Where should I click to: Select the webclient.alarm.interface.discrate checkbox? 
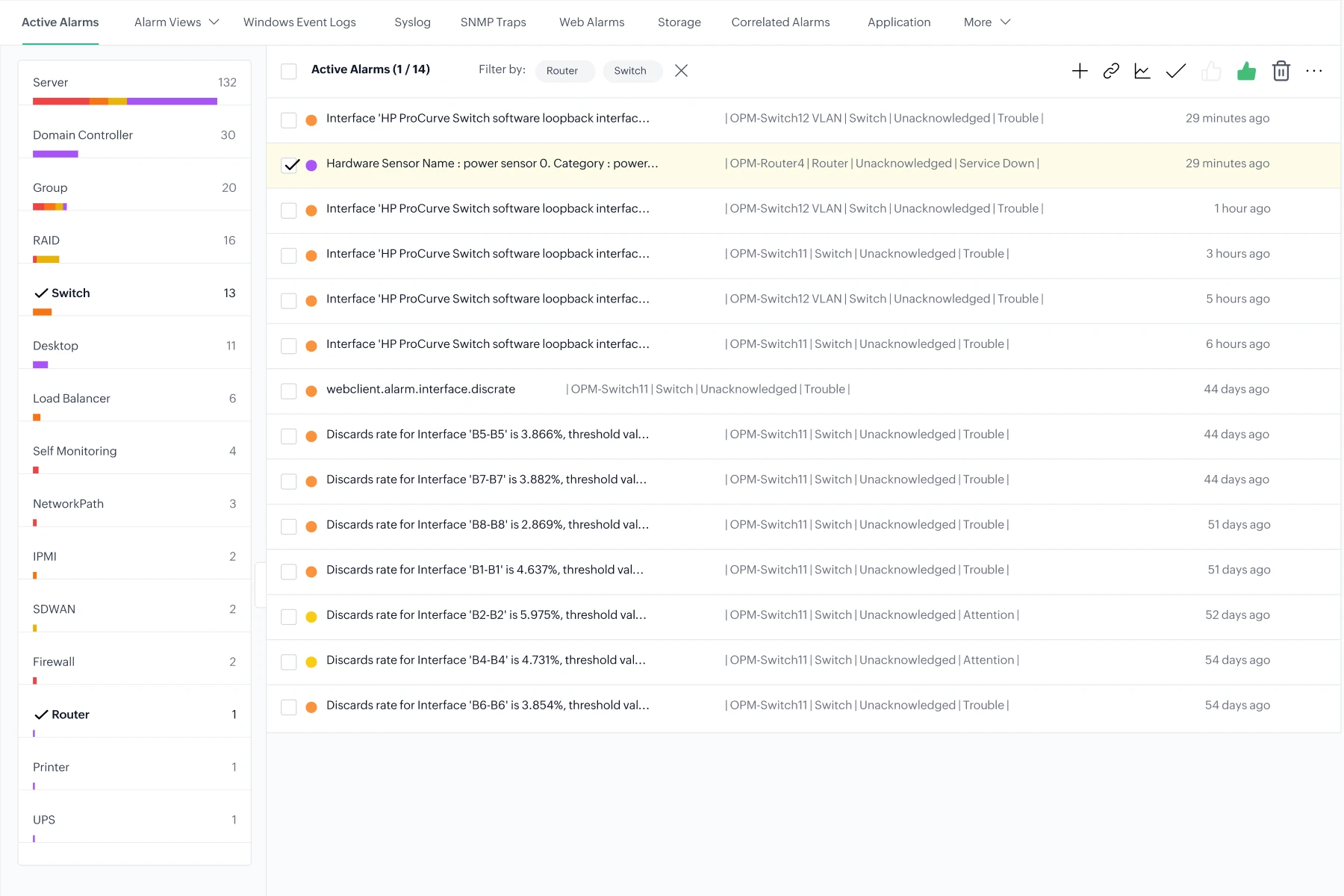pyautogui.click(x=289, y=391)
